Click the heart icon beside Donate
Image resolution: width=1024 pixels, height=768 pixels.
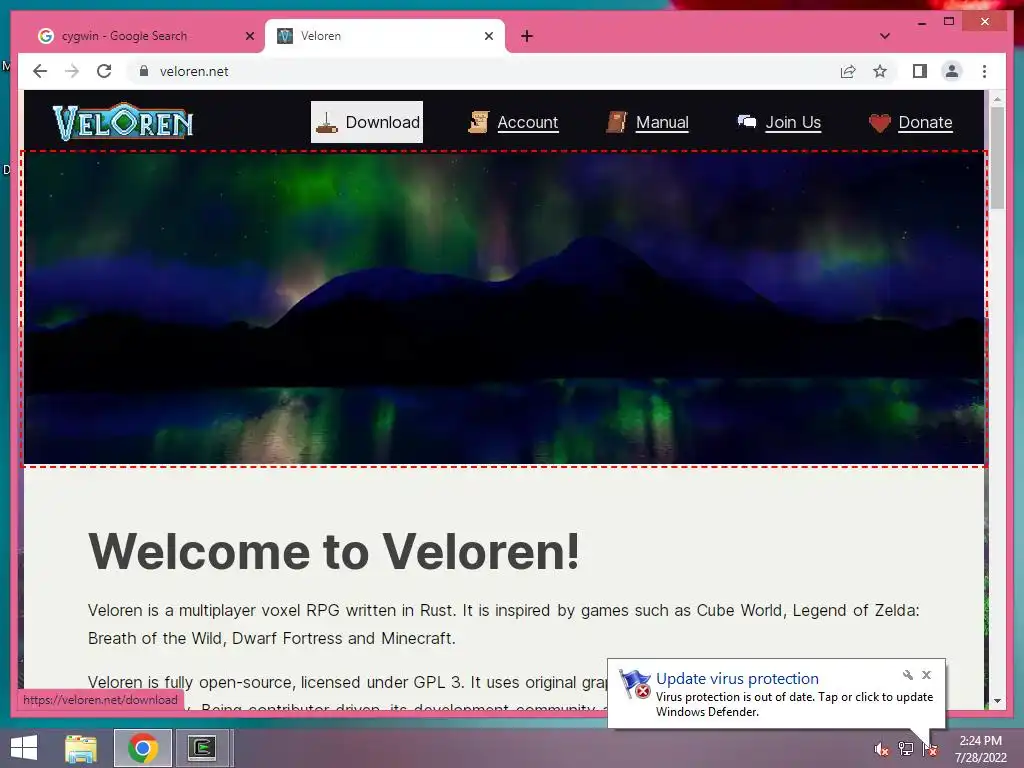880,123
